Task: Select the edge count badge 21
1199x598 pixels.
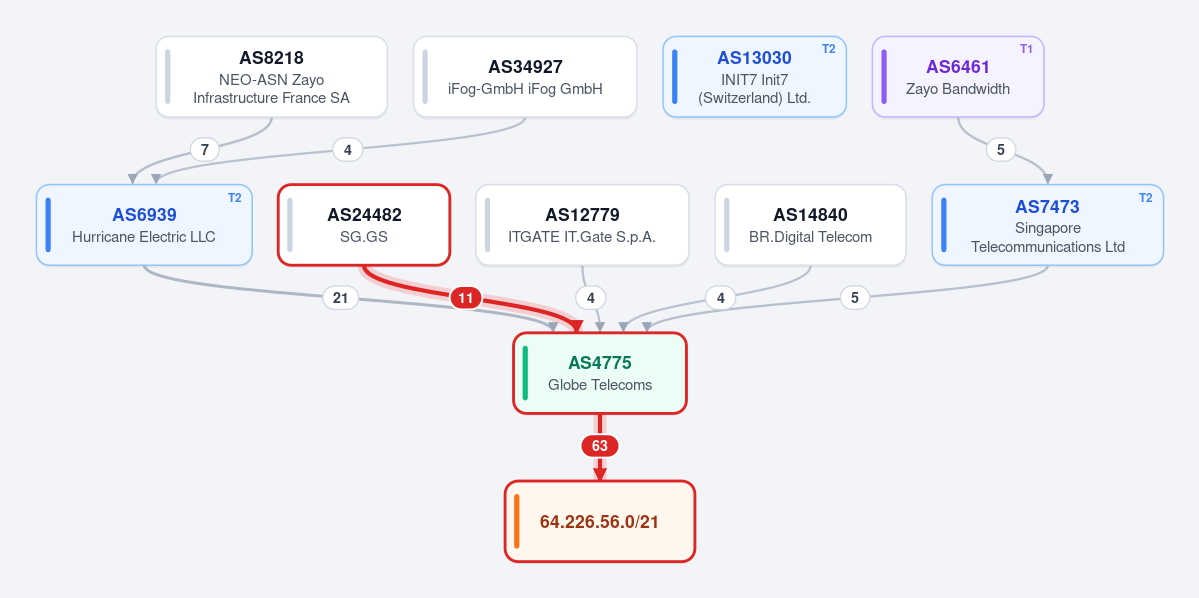Action: tap(341, 298)
